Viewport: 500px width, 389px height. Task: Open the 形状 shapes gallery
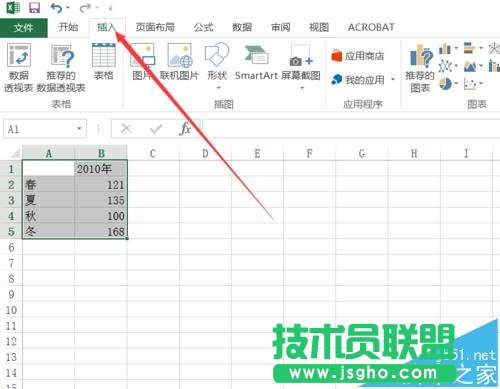point(217,62)
